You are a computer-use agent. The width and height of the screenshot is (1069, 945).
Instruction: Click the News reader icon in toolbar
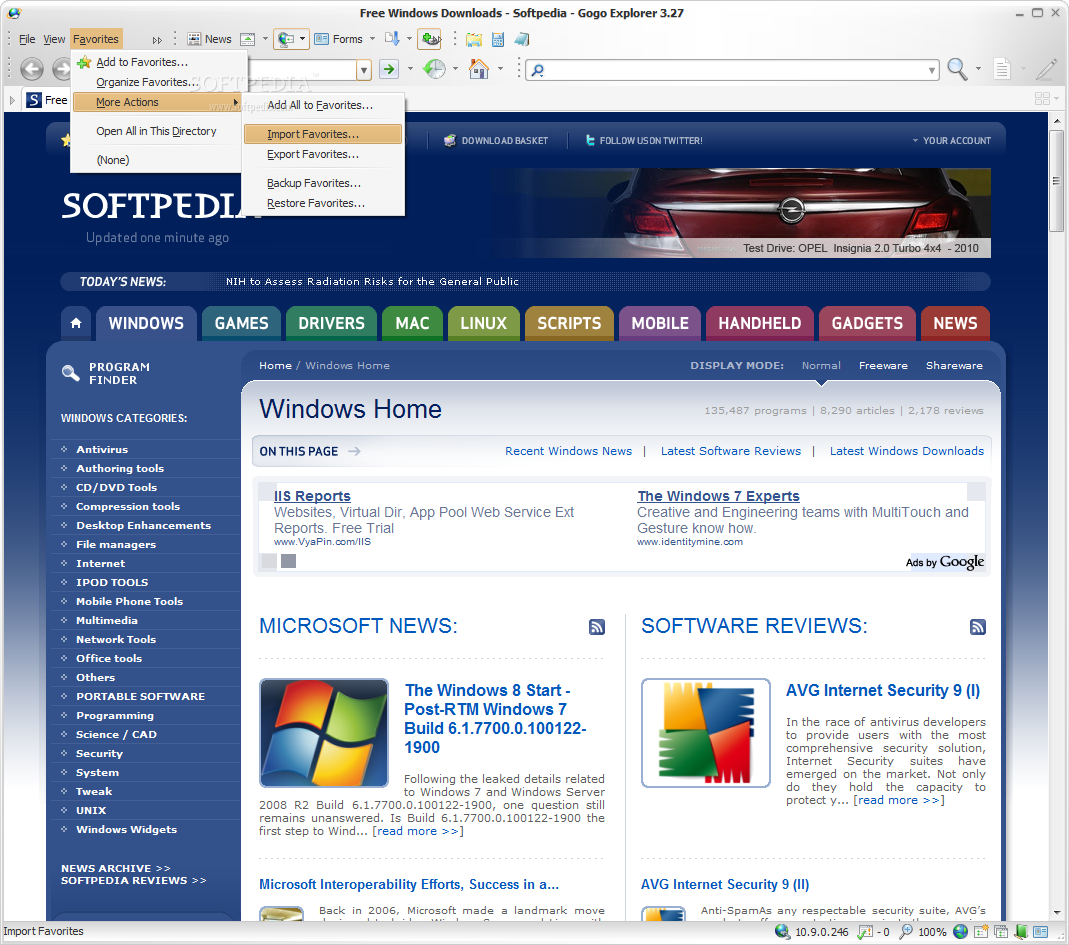(194, 40)
